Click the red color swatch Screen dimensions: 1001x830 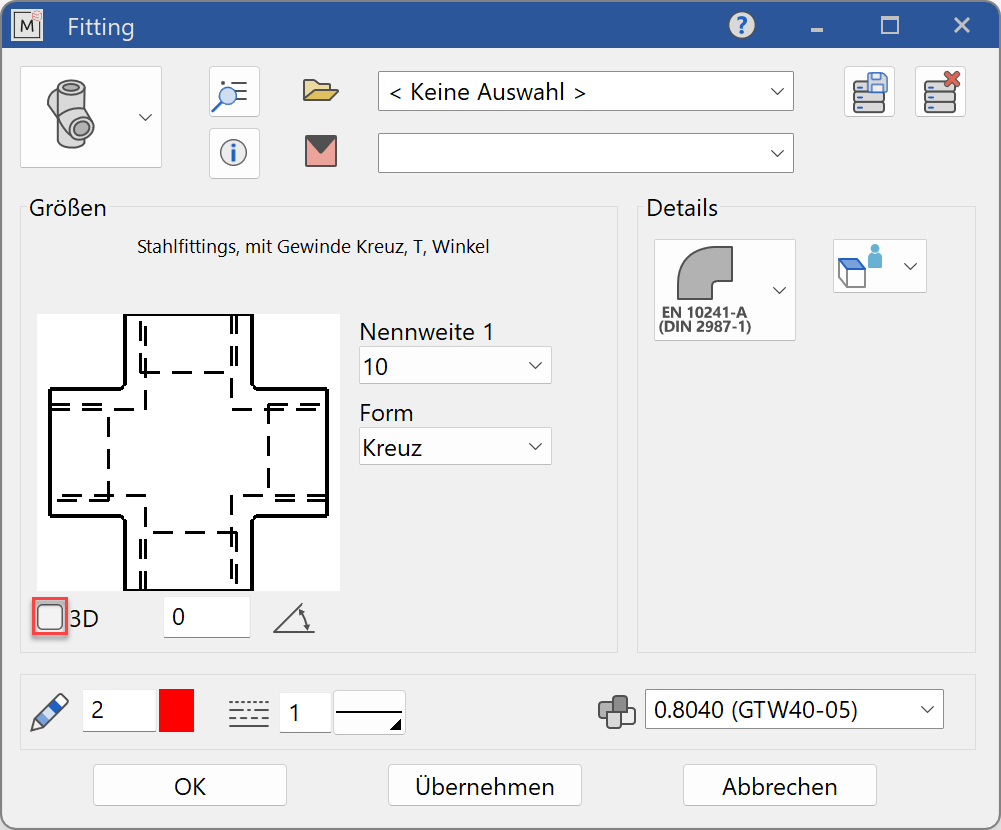[176, 710]
